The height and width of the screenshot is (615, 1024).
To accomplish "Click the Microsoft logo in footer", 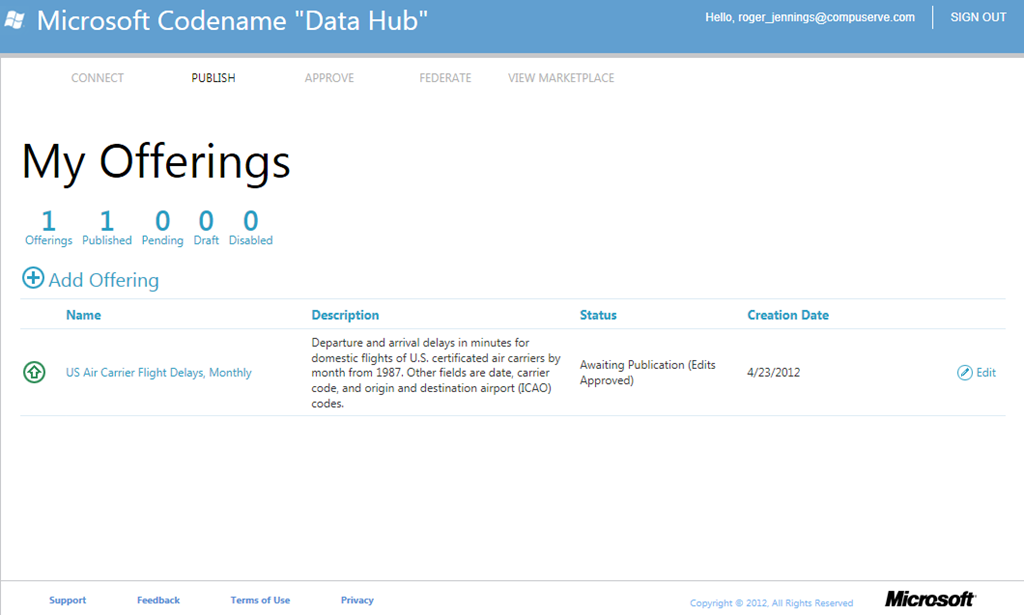I will coord(930,599).
